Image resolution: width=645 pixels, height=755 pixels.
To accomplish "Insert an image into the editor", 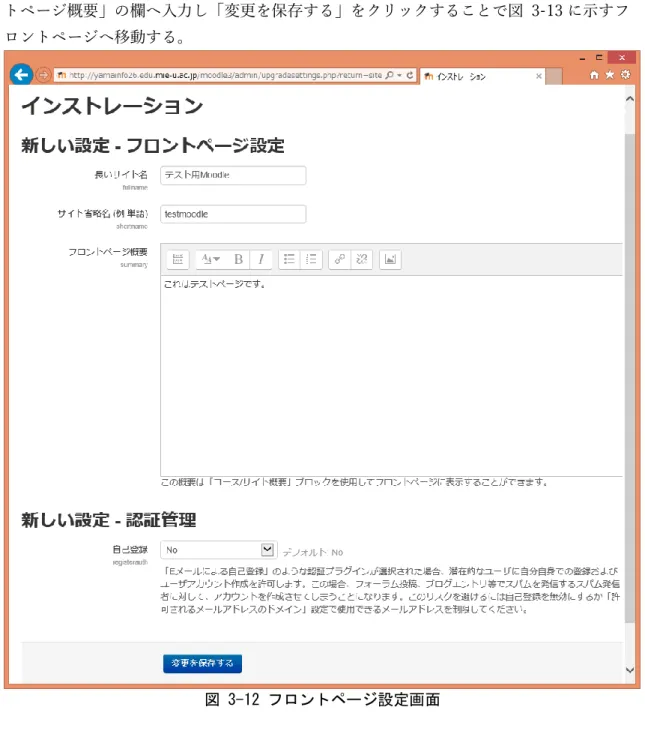I will click(x=390, y=259).
